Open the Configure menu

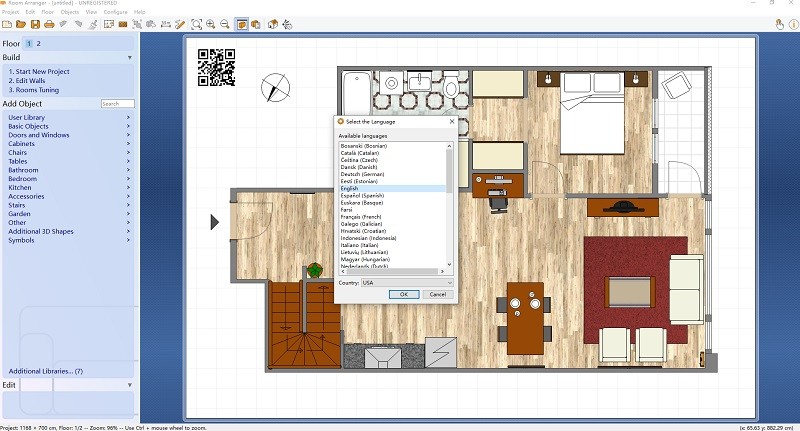click(x=115, y=12)
